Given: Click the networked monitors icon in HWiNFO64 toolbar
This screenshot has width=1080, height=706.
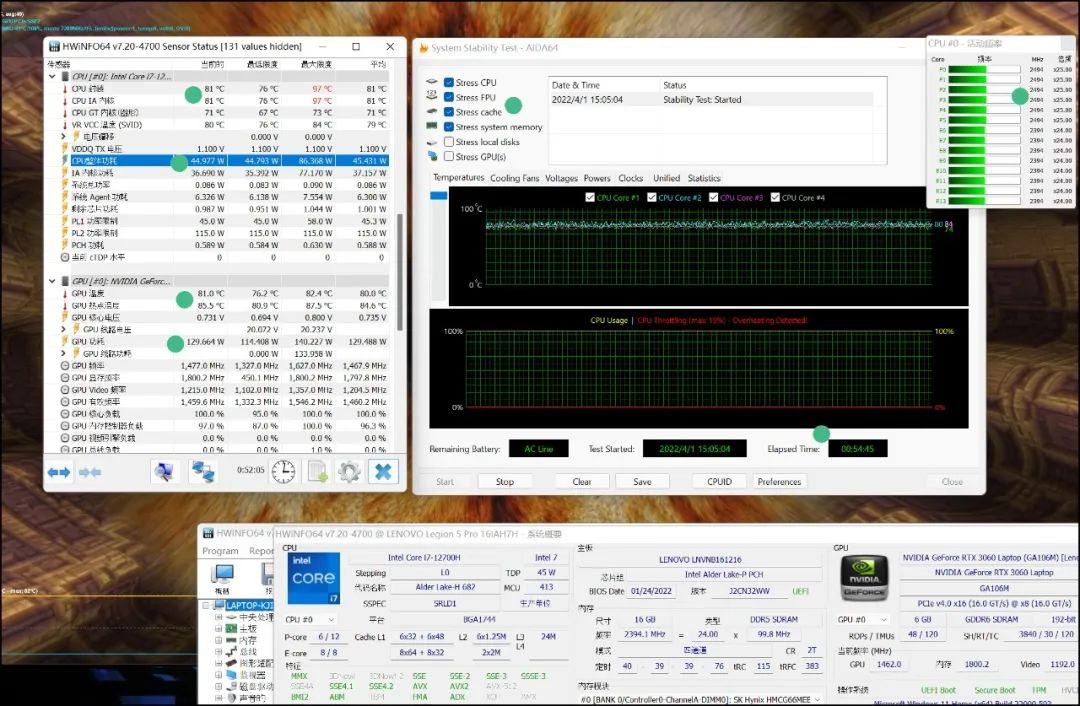Looking at the screenshot, I should pos(202,471).
